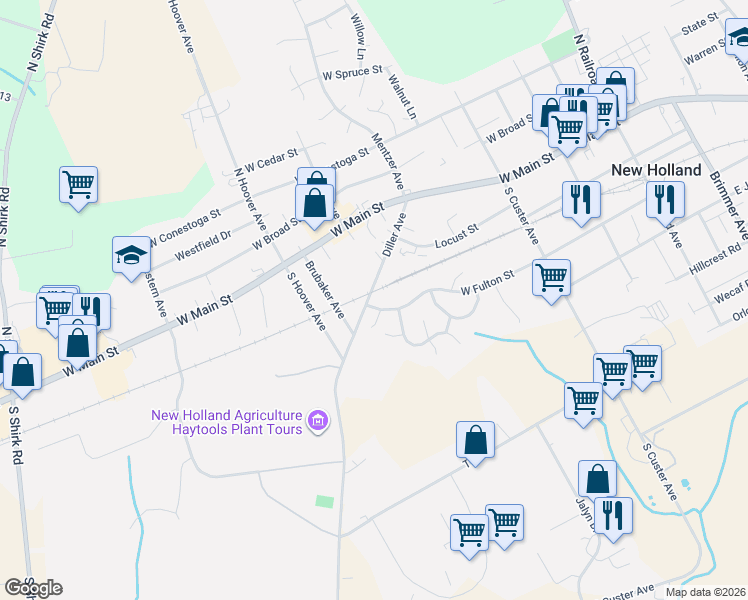Select the shopping cart marker on W Fulton St
The image size is (748, 600).
pyautogui.click(x=551, y=280)
